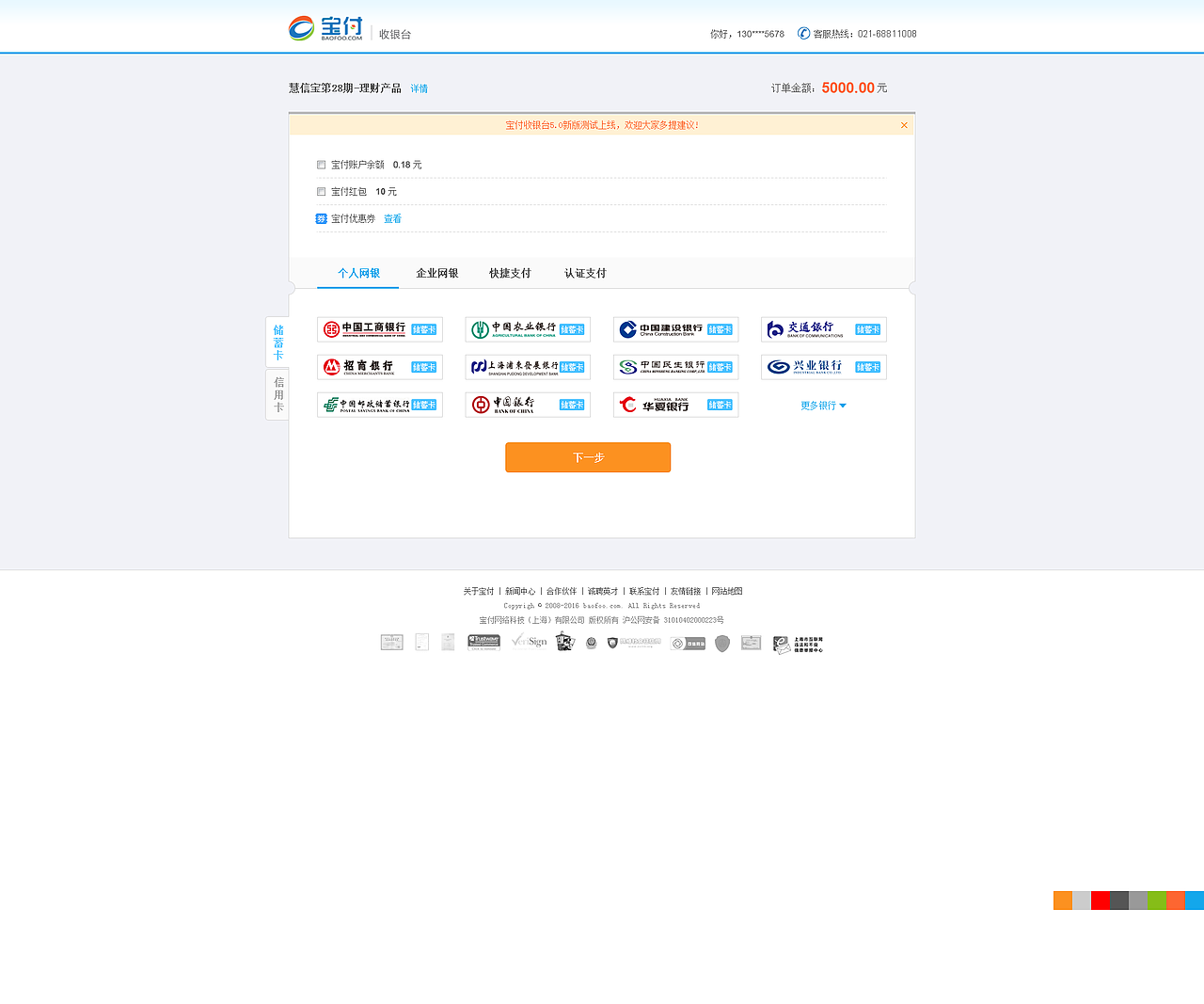The width and height of the screenshot is (1204, 1004).
Task: Open 诚聘英才 footer link
Action: tap(603, 592)
